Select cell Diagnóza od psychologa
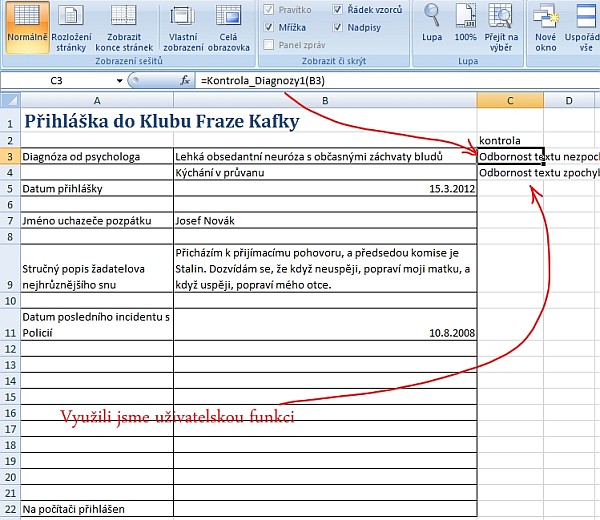Screen dimensions: 600x520 pyautogui.click(x=97, y=156)
